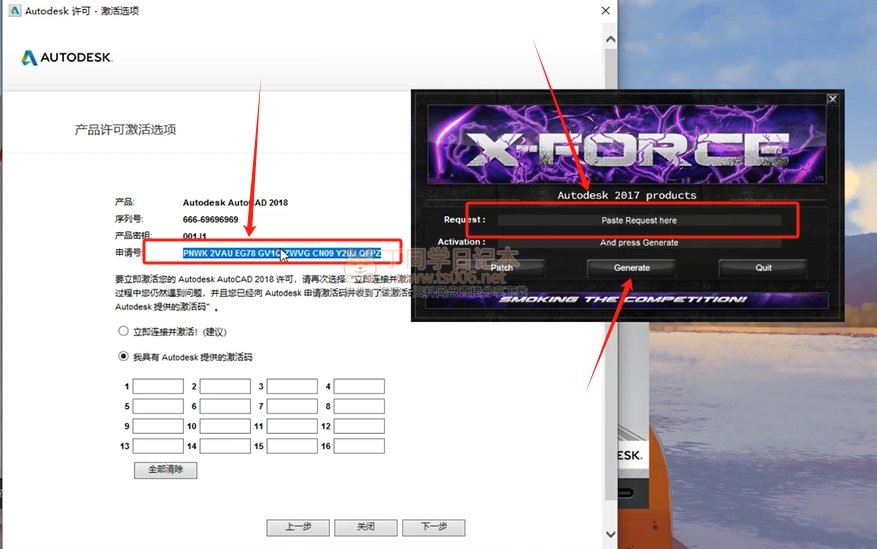
Task: Click the highlighted request code 'PNWK 2VAU EG78...'
Action: (282, 253)
